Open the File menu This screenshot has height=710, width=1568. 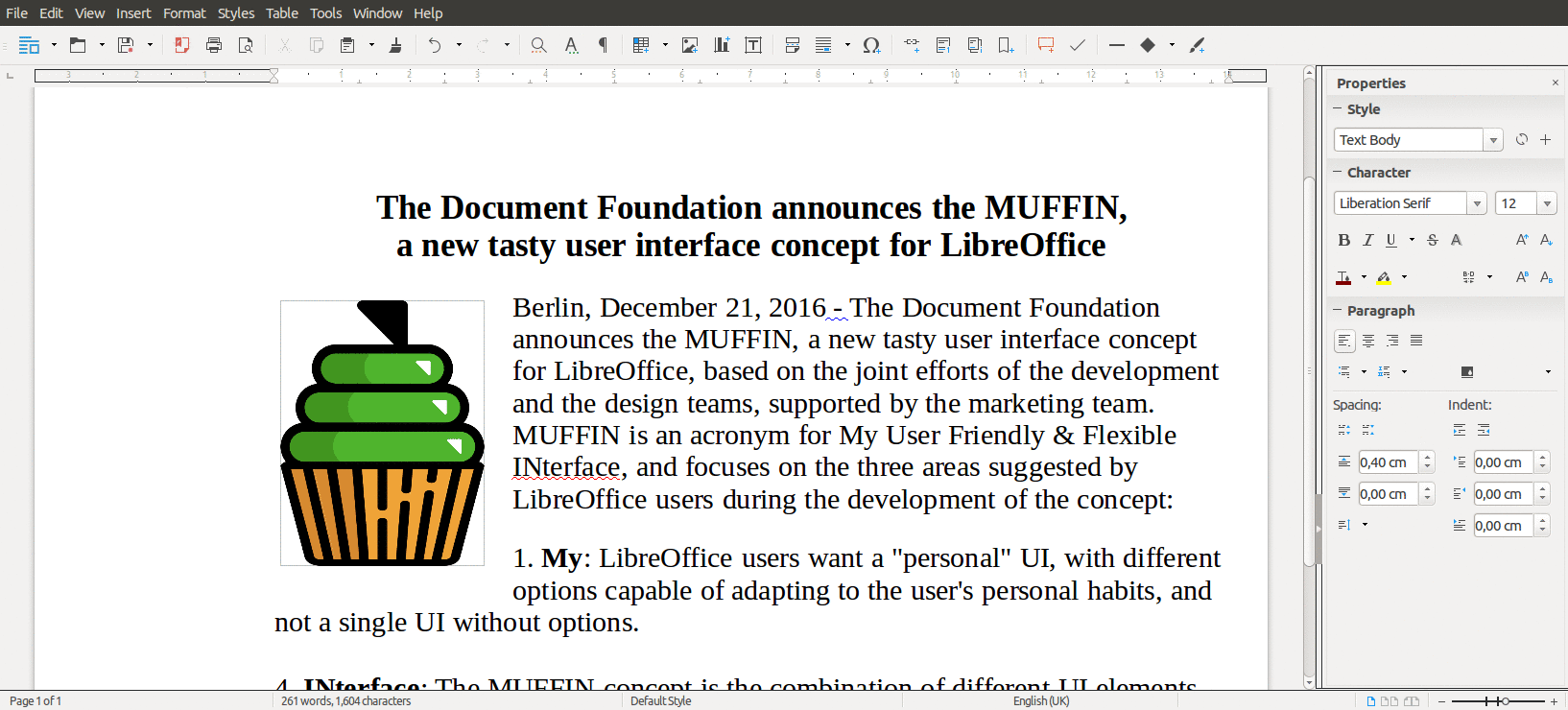tap(17, 13)
